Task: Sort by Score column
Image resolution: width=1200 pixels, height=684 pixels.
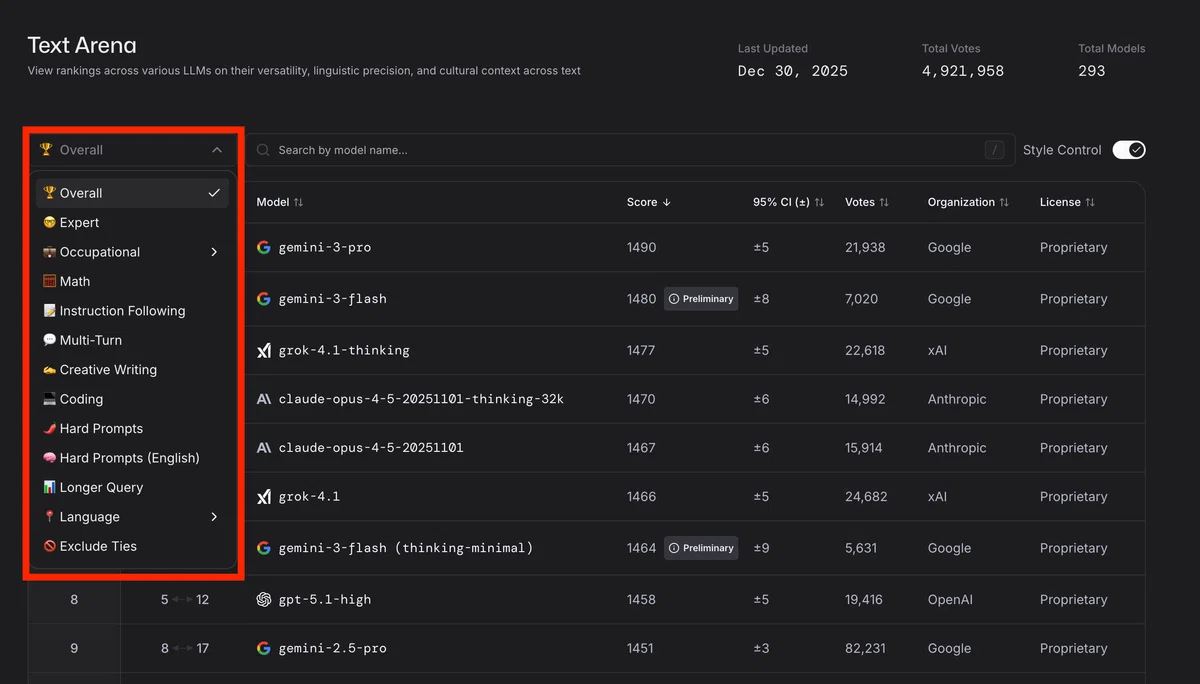Action: (x=649, y=202)
